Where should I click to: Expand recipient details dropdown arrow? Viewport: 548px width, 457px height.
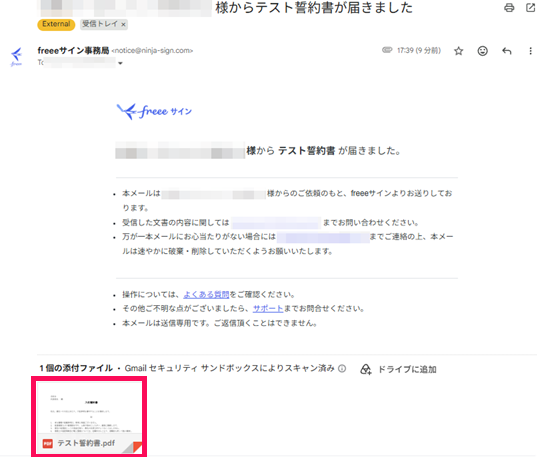point(120,63)
